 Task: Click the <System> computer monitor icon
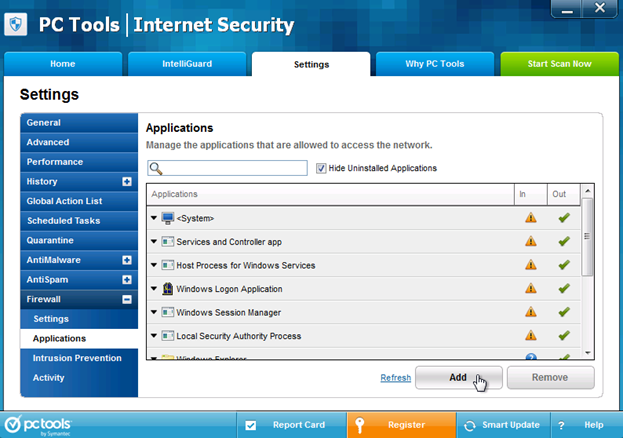168,218
